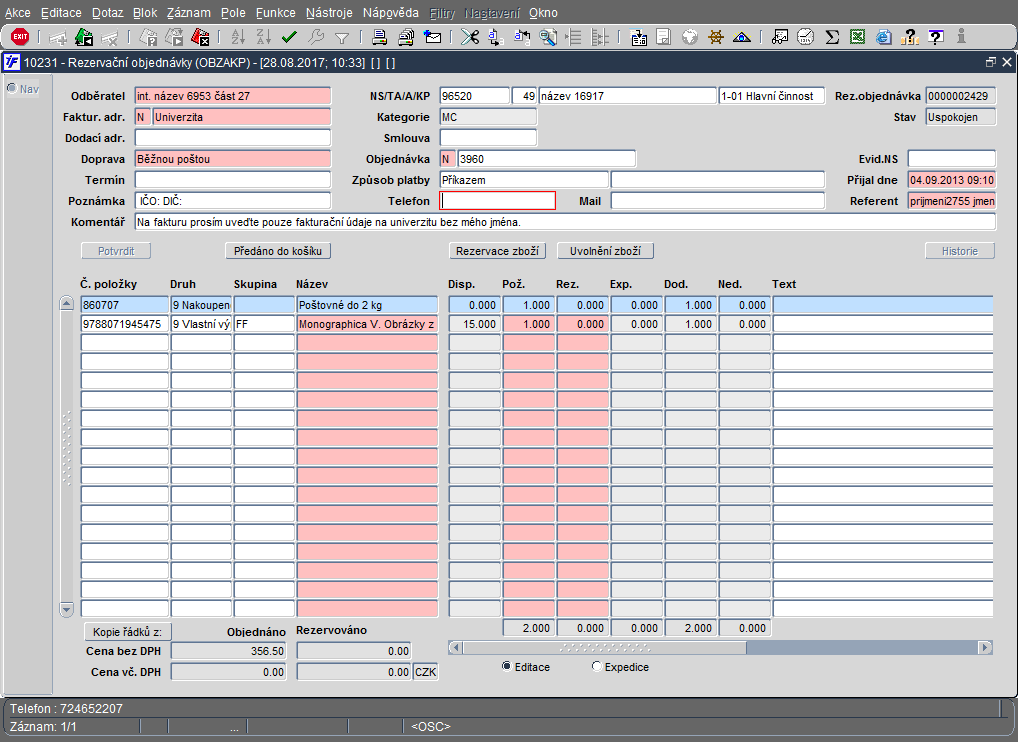Click the globe icon in toolbar
Viewport: 1018px width, 742px height.
pyautogui.click(x=689, y=37)
